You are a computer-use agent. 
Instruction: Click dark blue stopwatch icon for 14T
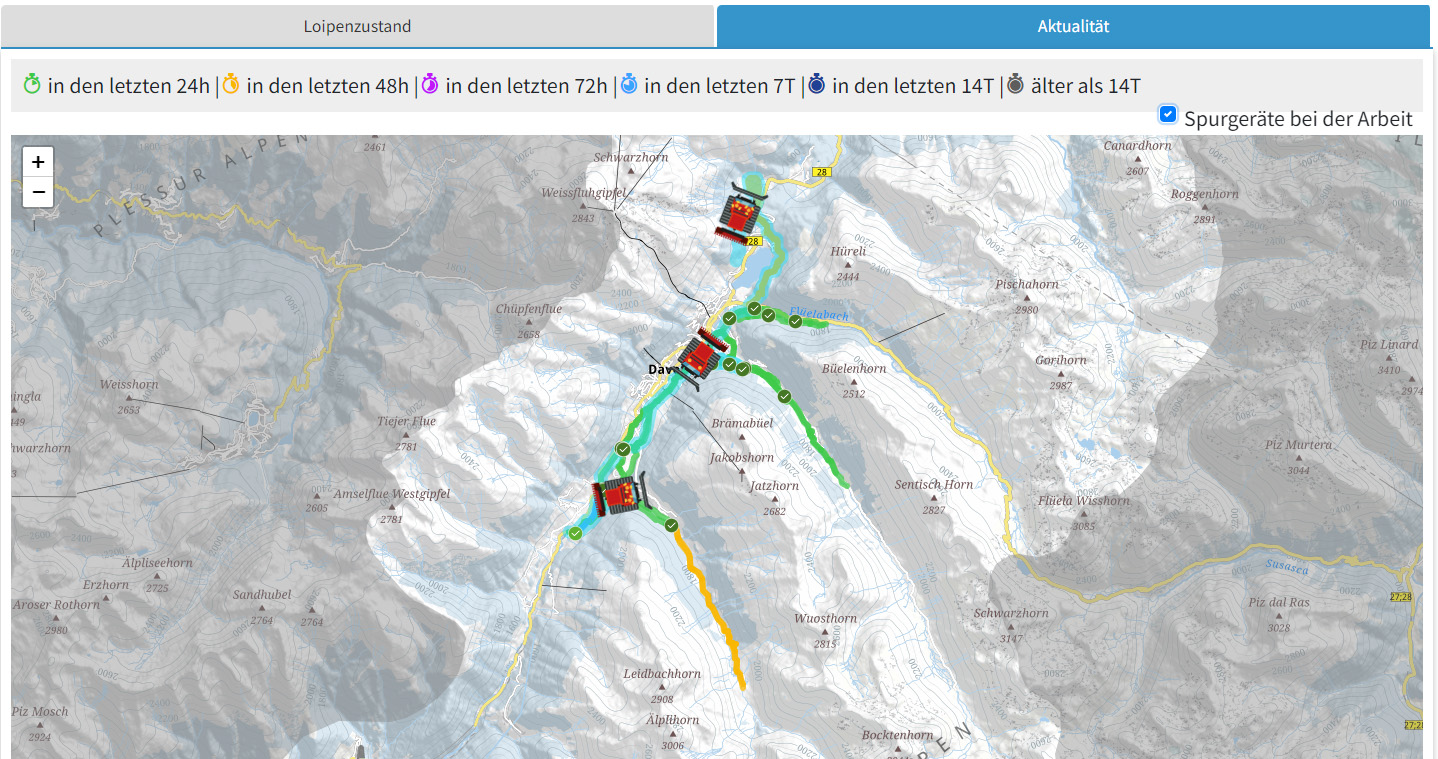816,85
